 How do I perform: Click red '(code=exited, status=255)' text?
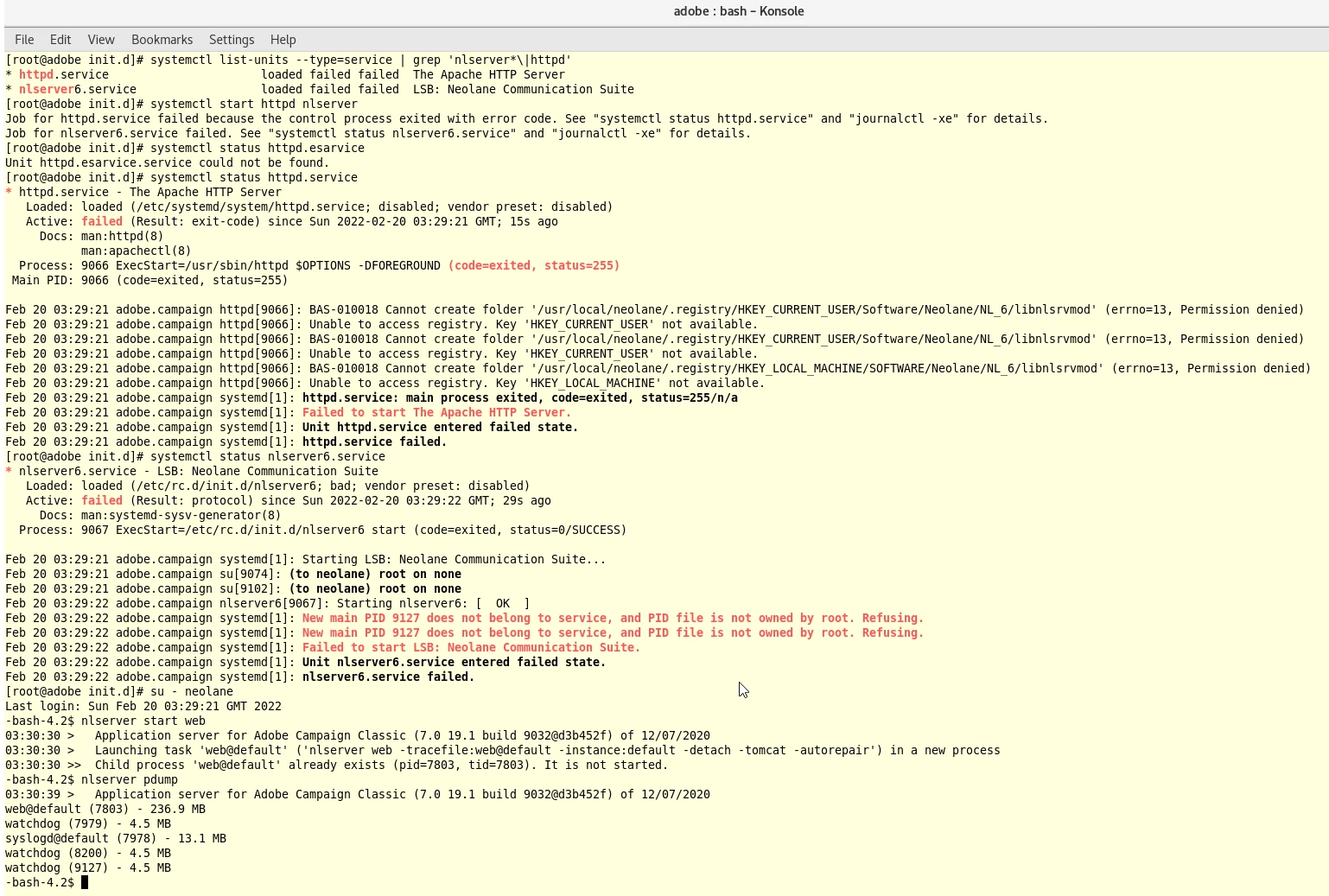tap(534, 266)
